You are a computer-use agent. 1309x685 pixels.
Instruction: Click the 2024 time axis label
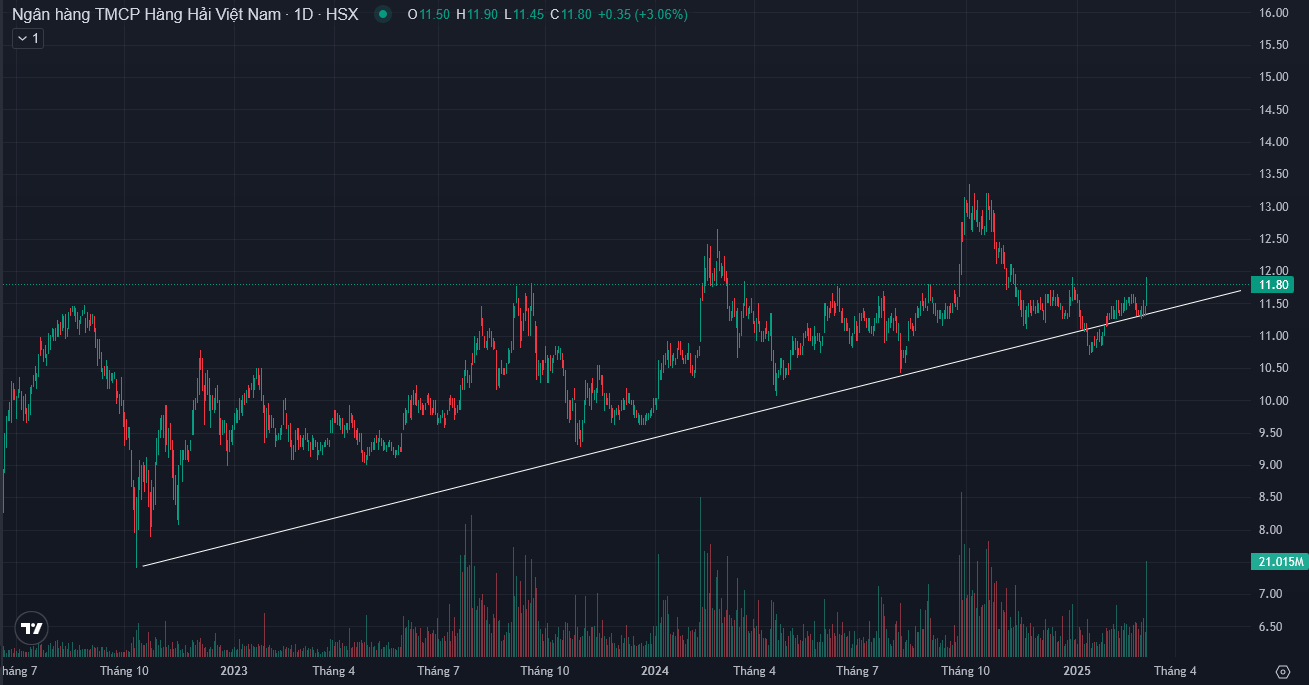[x=654, y=671]
